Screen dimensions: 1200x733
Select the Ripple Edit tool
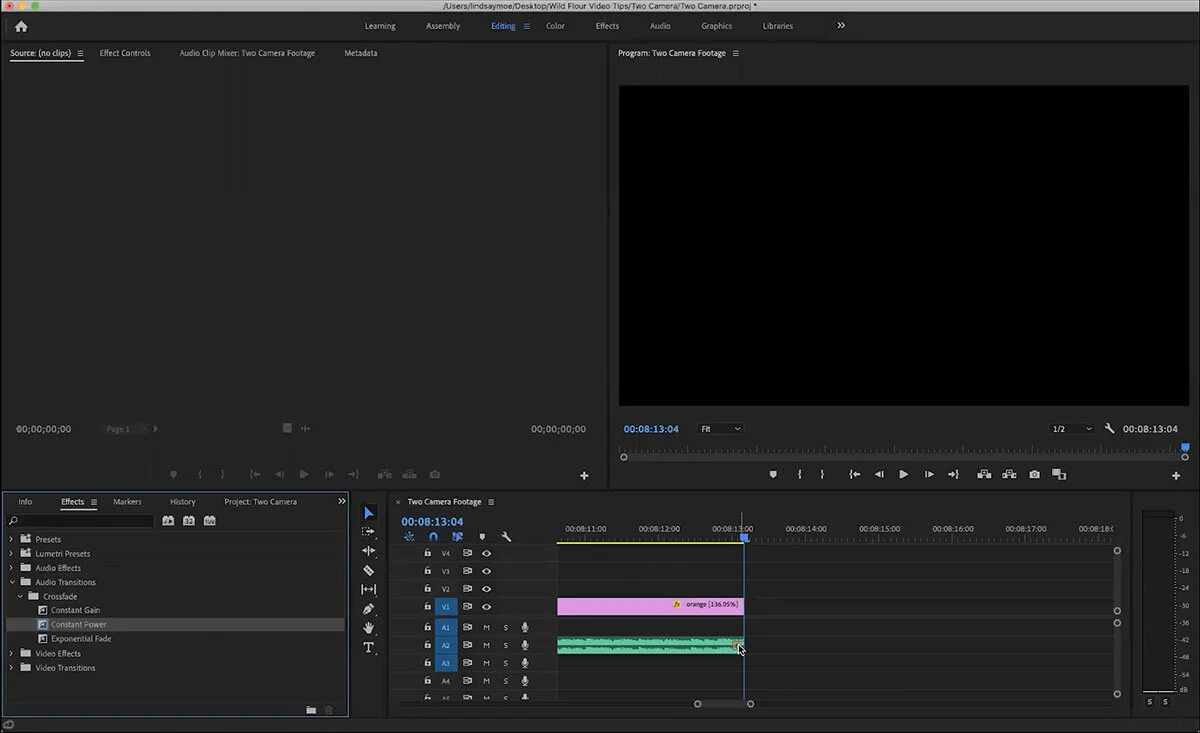(x=368, y=551)
